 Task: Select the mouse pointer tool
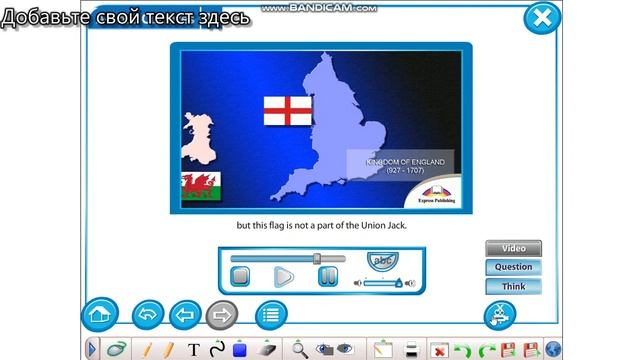(116, 350)
